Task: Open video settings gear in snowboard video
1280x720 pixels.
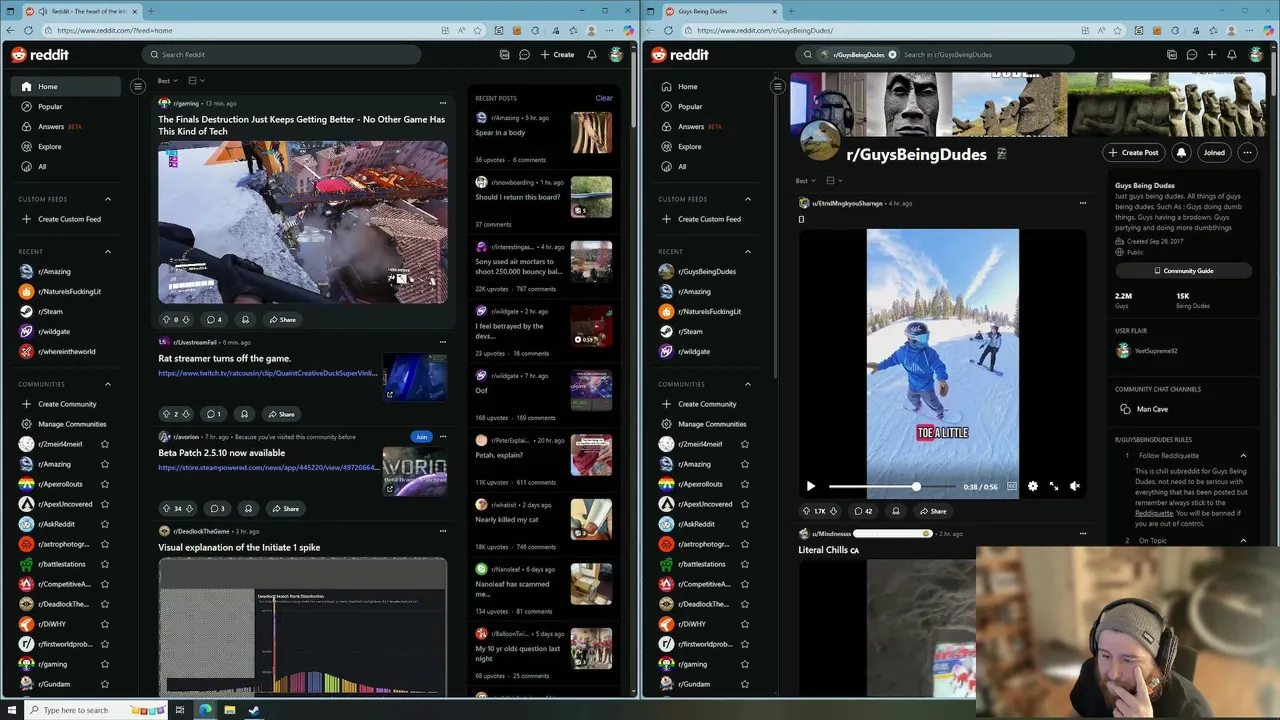Action: click(x=1032, y=486)
